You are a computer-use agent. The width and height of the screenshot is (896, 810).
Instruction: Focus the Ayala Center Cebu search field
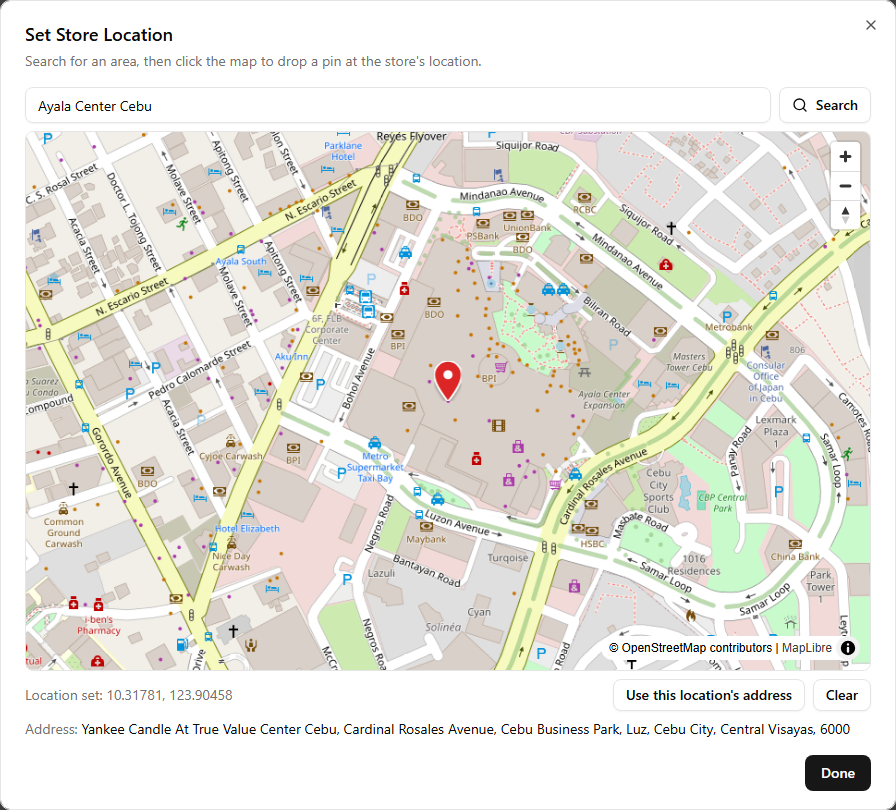[x=398, y=106]
